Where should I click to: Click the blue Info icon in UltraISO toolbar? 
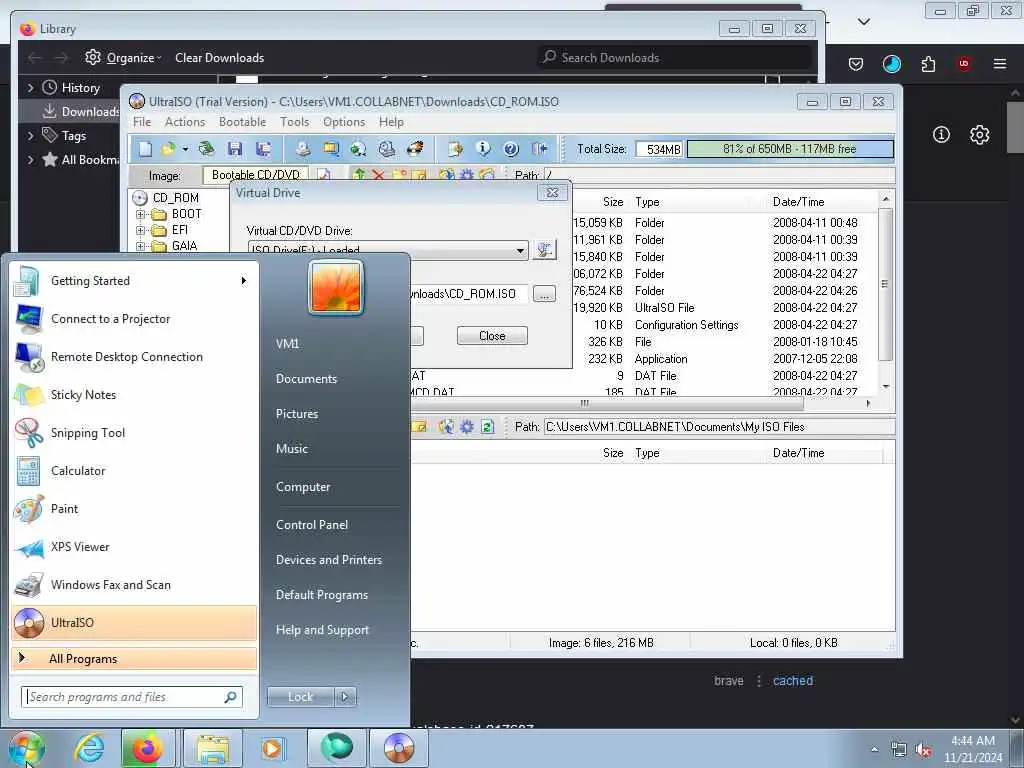coord(483,149)
